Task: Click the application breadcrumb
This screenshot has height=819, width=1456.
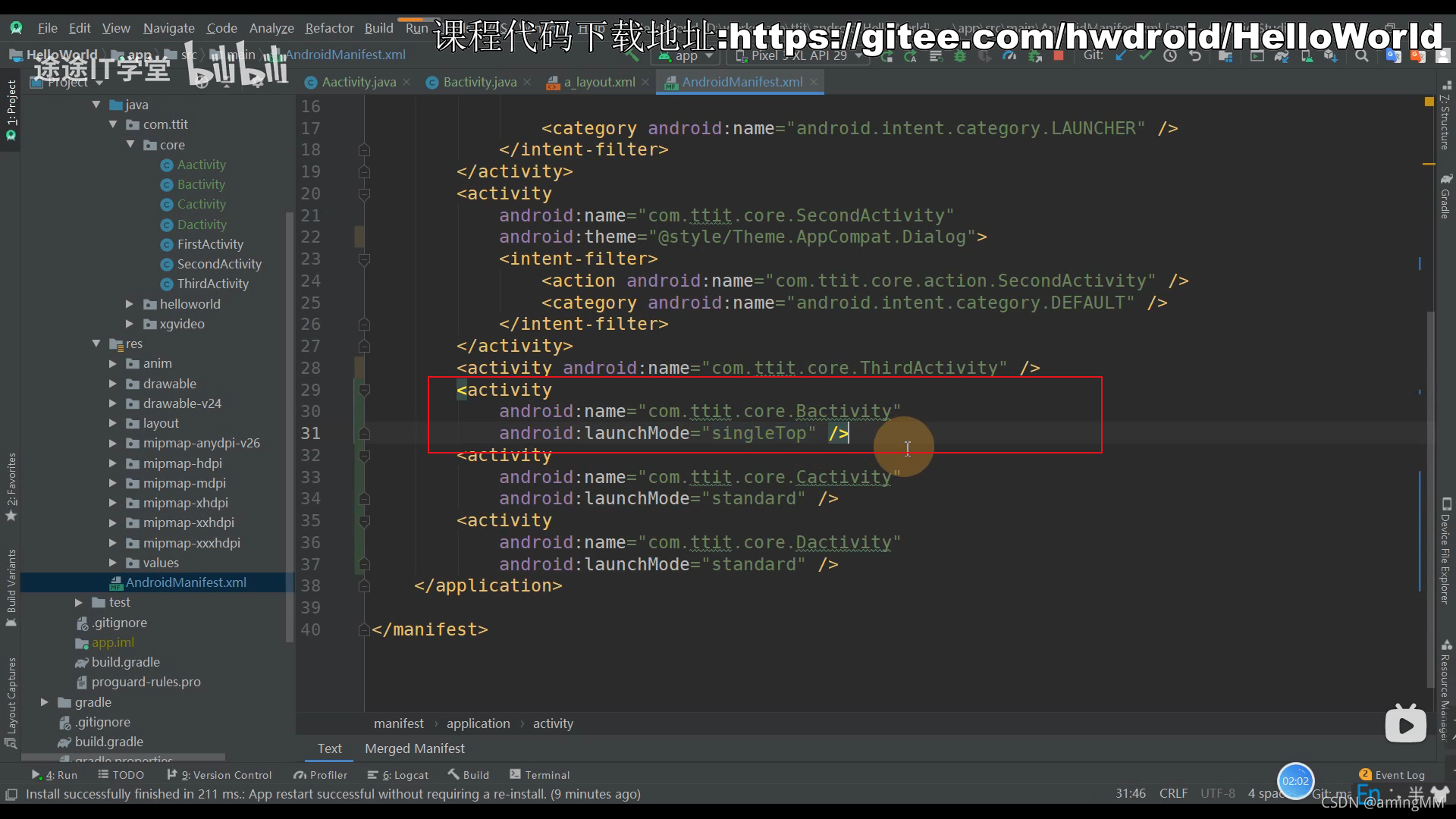Action: (478, 723)
